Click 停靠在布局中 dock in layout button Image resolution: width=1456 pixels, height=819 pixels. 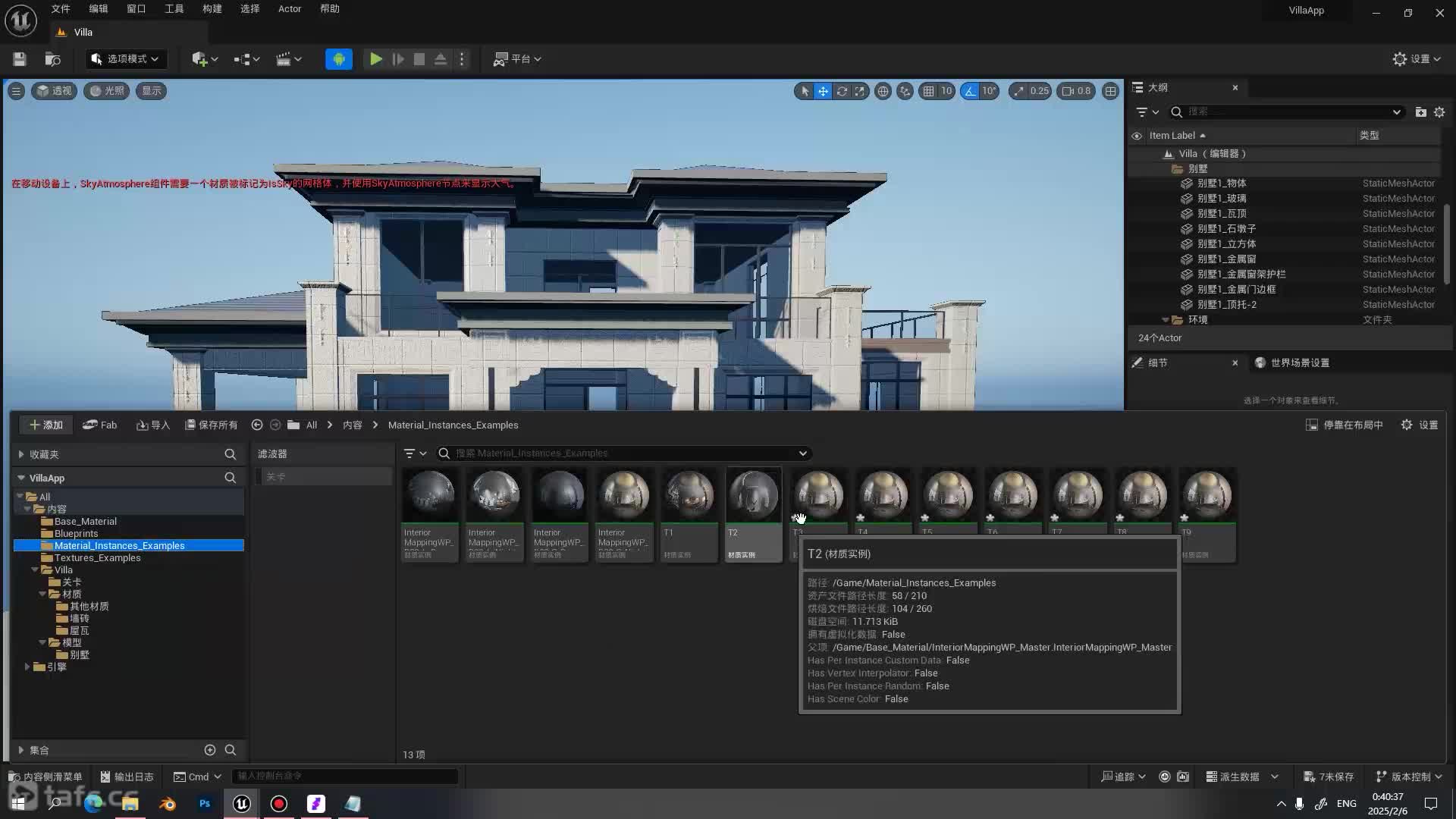pos(1345,425)
